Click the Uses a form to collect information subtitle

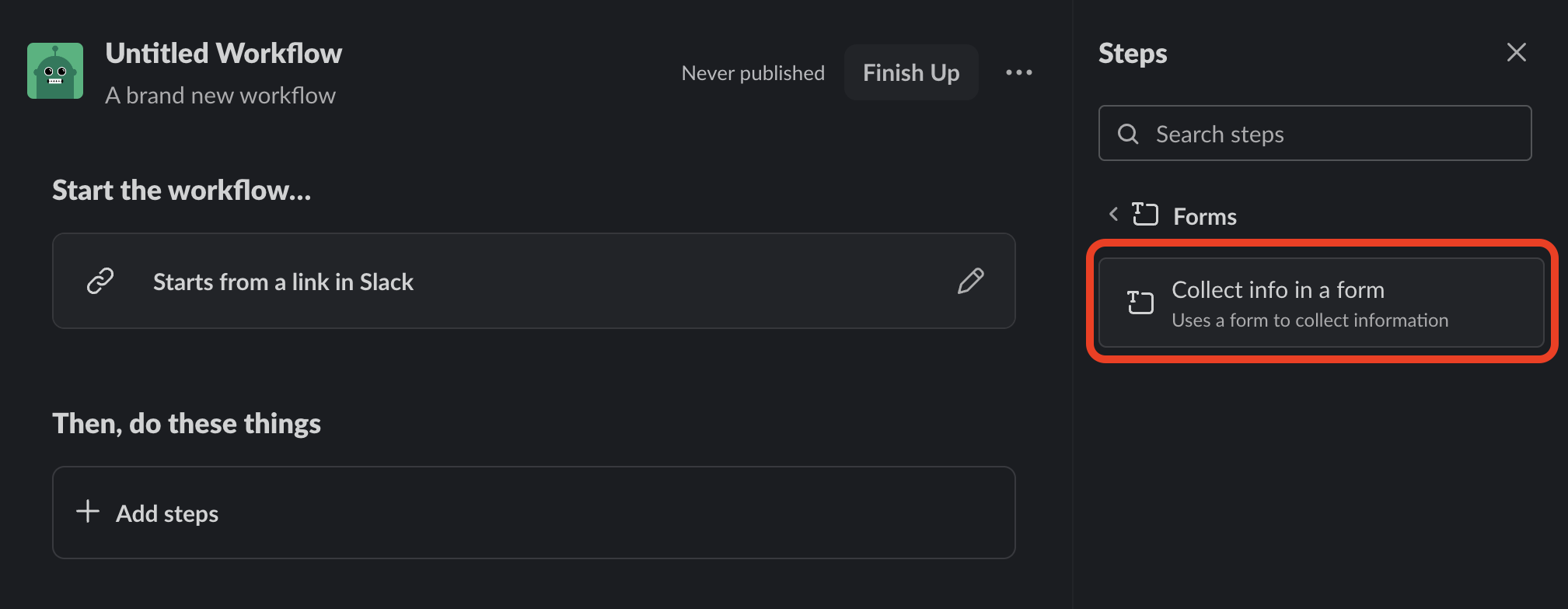tap(1309, 320)
